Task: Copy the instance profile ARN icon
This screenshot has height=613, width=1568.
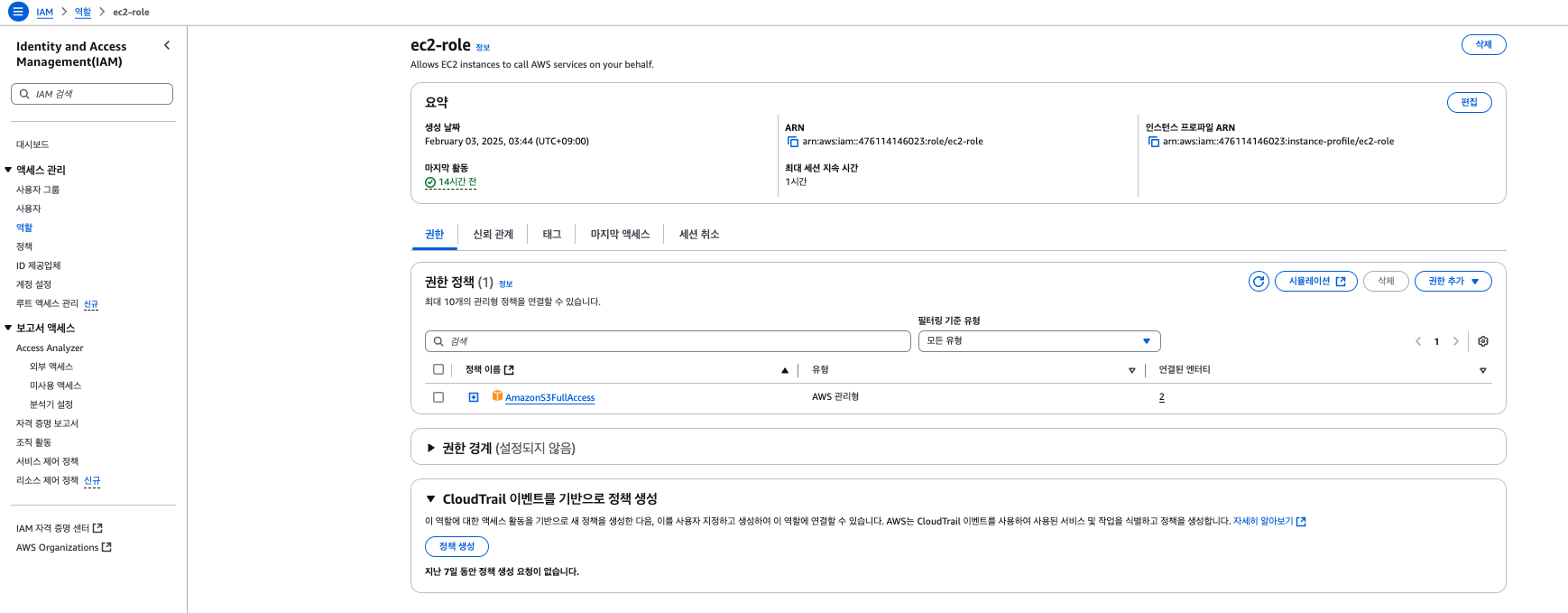Action: pos(1153,142)
